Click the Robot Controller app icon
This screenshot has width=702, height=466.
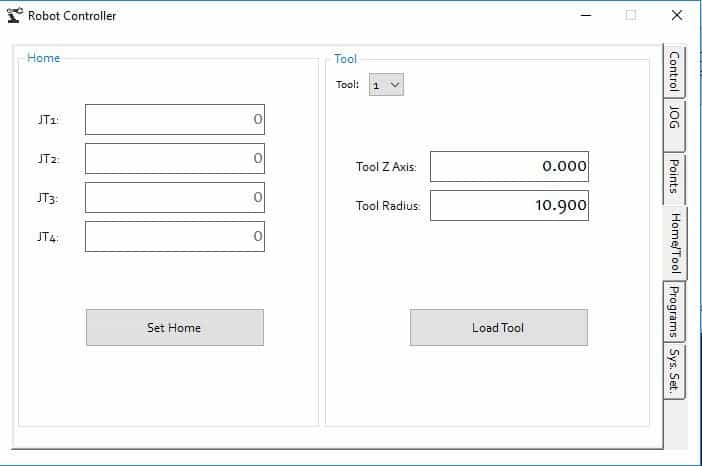pos(14,16)
